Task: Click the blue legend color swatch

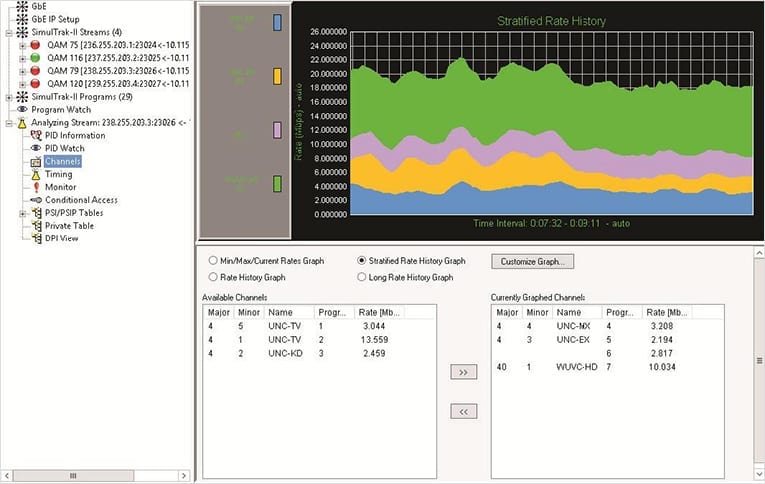Action: [277, 22]
